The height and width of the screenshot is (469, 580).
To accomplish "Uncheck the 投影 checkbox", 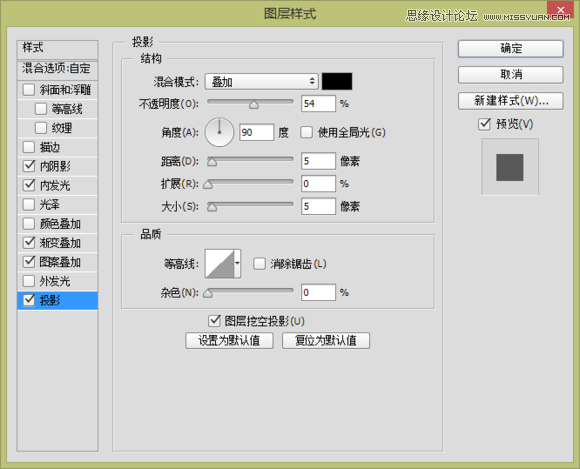I will coord(29,300).
